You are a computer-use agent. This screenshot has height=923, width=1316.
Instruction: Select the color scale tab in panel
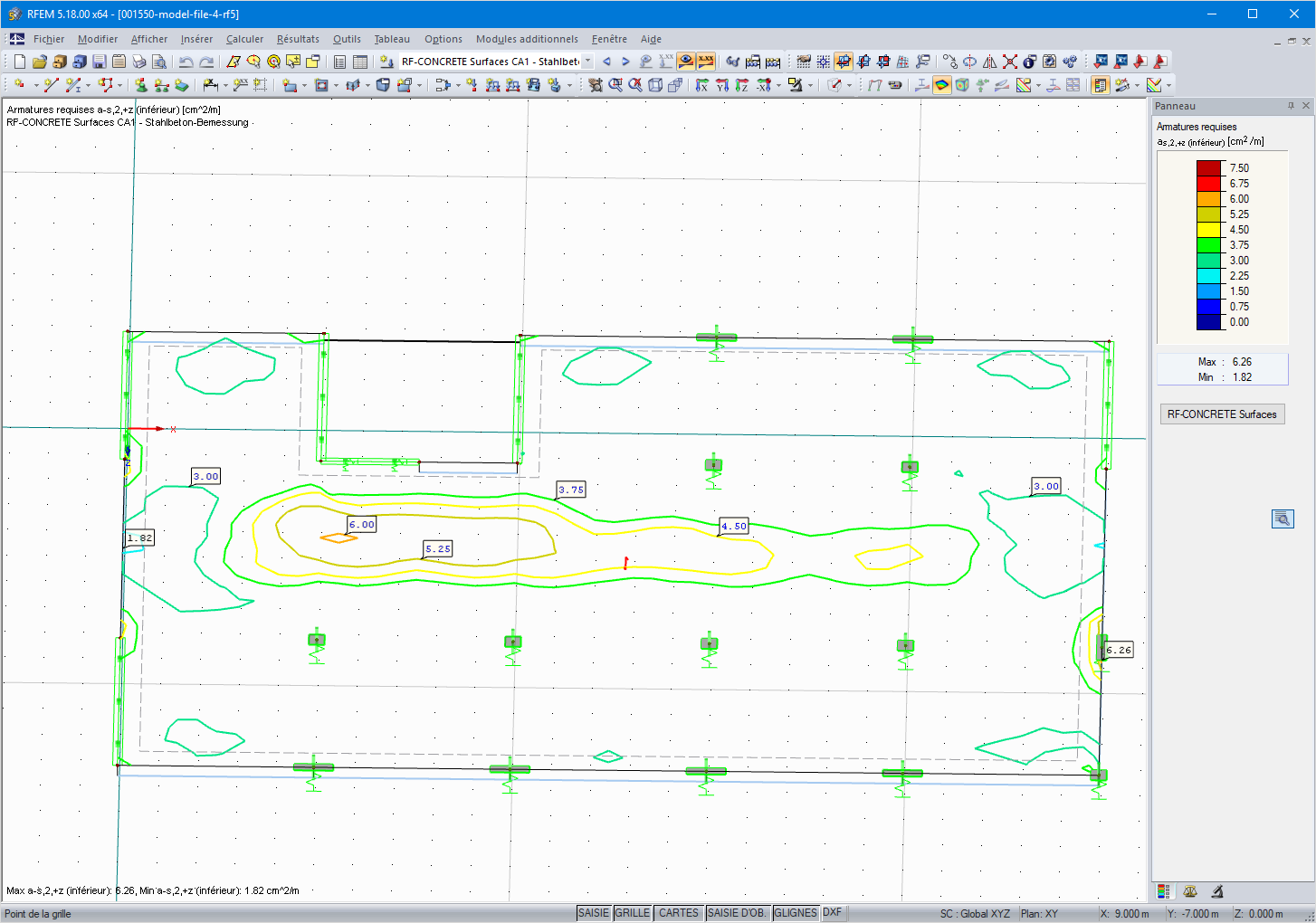tap(1163, 891)
